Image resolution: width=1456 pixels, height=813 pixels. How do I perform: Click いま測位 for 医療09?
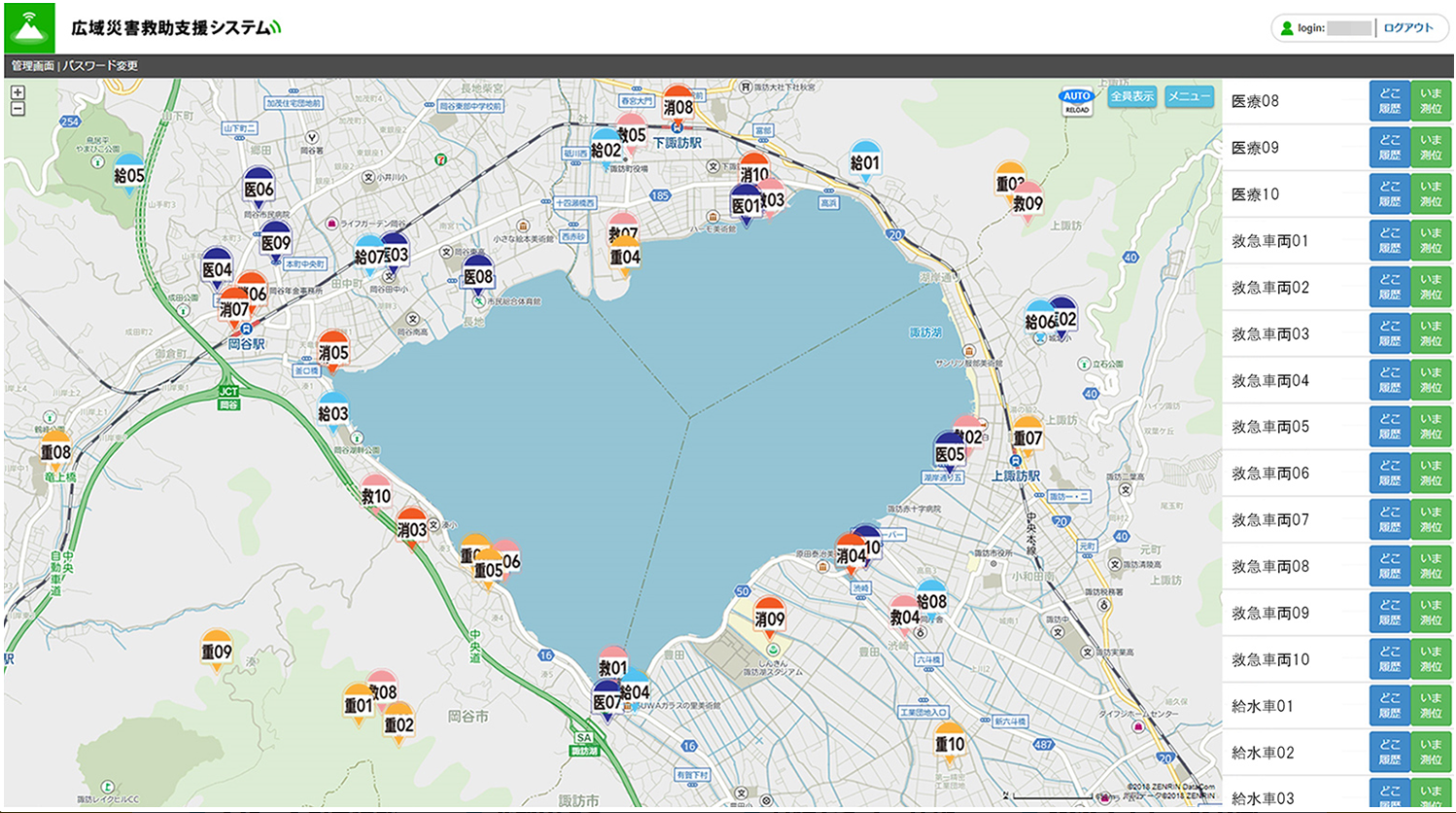coord(1430,148)
